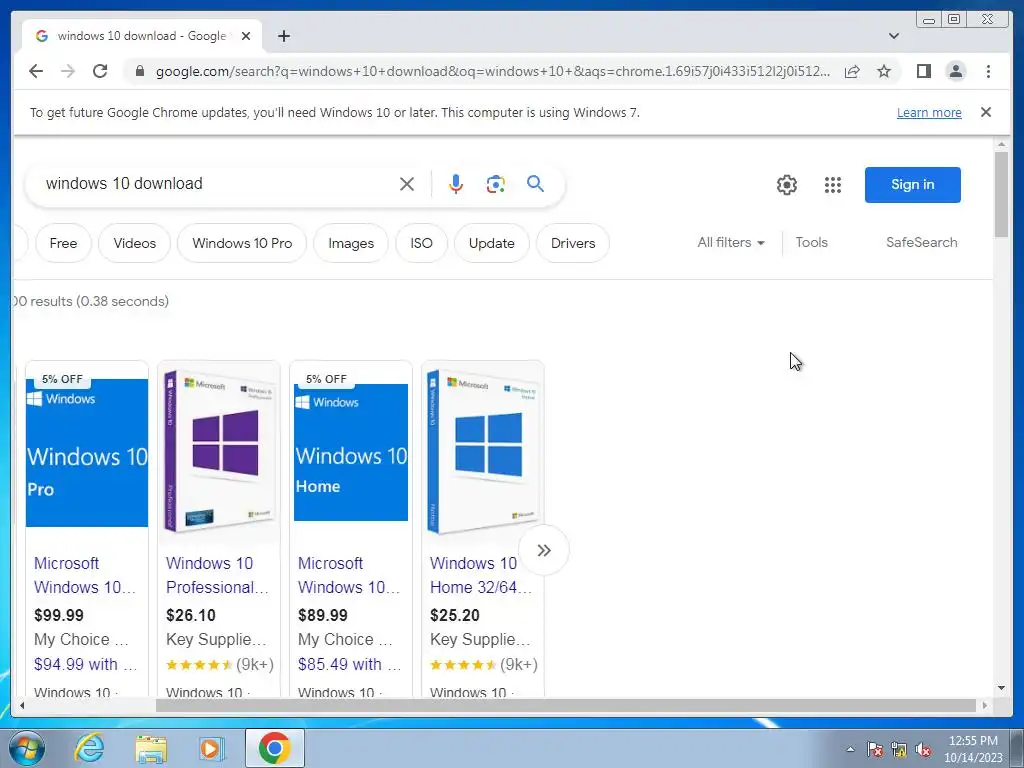
Task: Dismiss the Chrome update notification bar
Action: click(985, 112)
